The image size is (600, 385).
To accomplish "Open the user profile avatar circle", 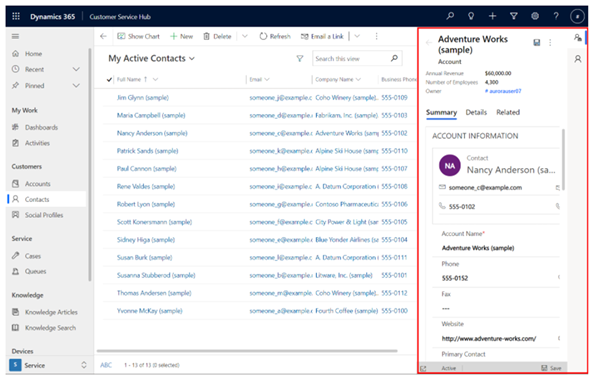I will (577, 16).
